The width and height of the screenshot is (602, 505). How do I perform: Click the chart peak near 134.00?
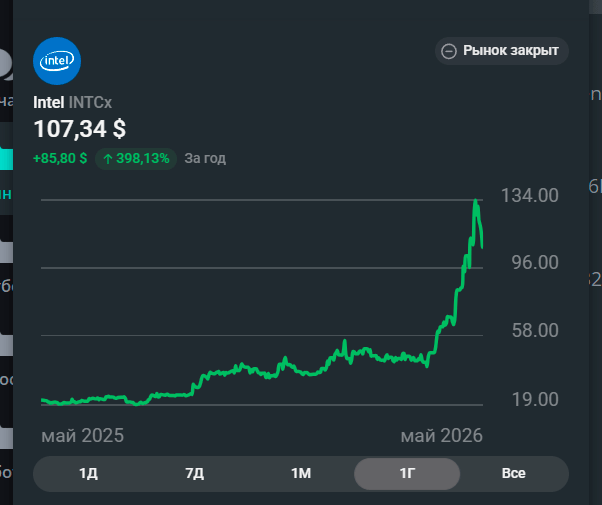pyautogui.click(x=475, y=201)
